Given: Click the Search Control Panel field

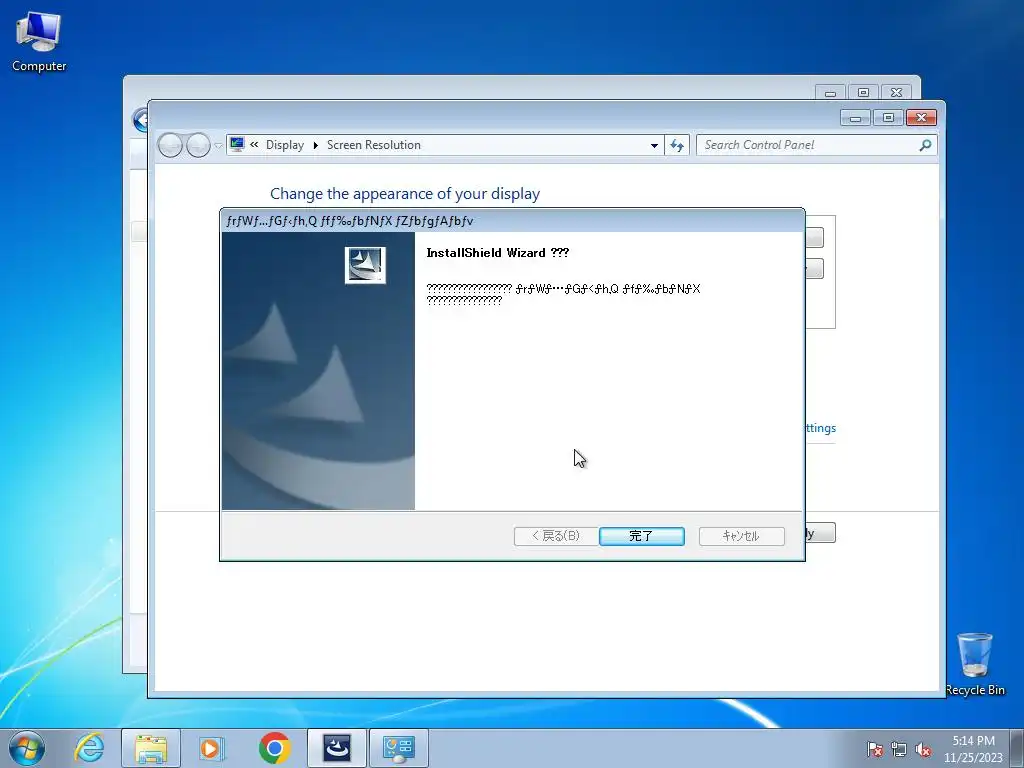Looking at the screenshot, I should point(816,146).
